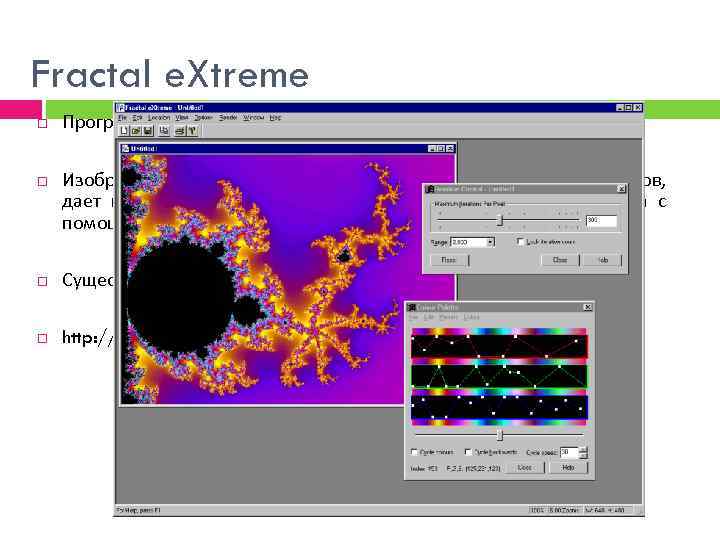
Task: Click Help in Colour Palette window
Action: [568, 467]
